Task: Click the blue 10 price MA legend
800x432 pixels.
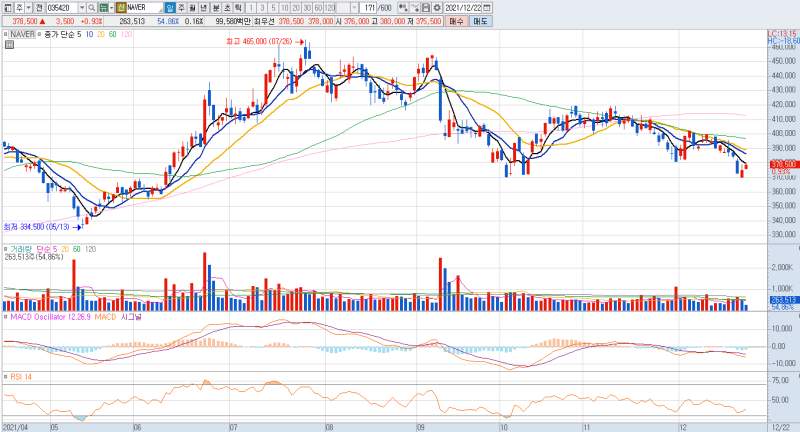Action: 89,34
